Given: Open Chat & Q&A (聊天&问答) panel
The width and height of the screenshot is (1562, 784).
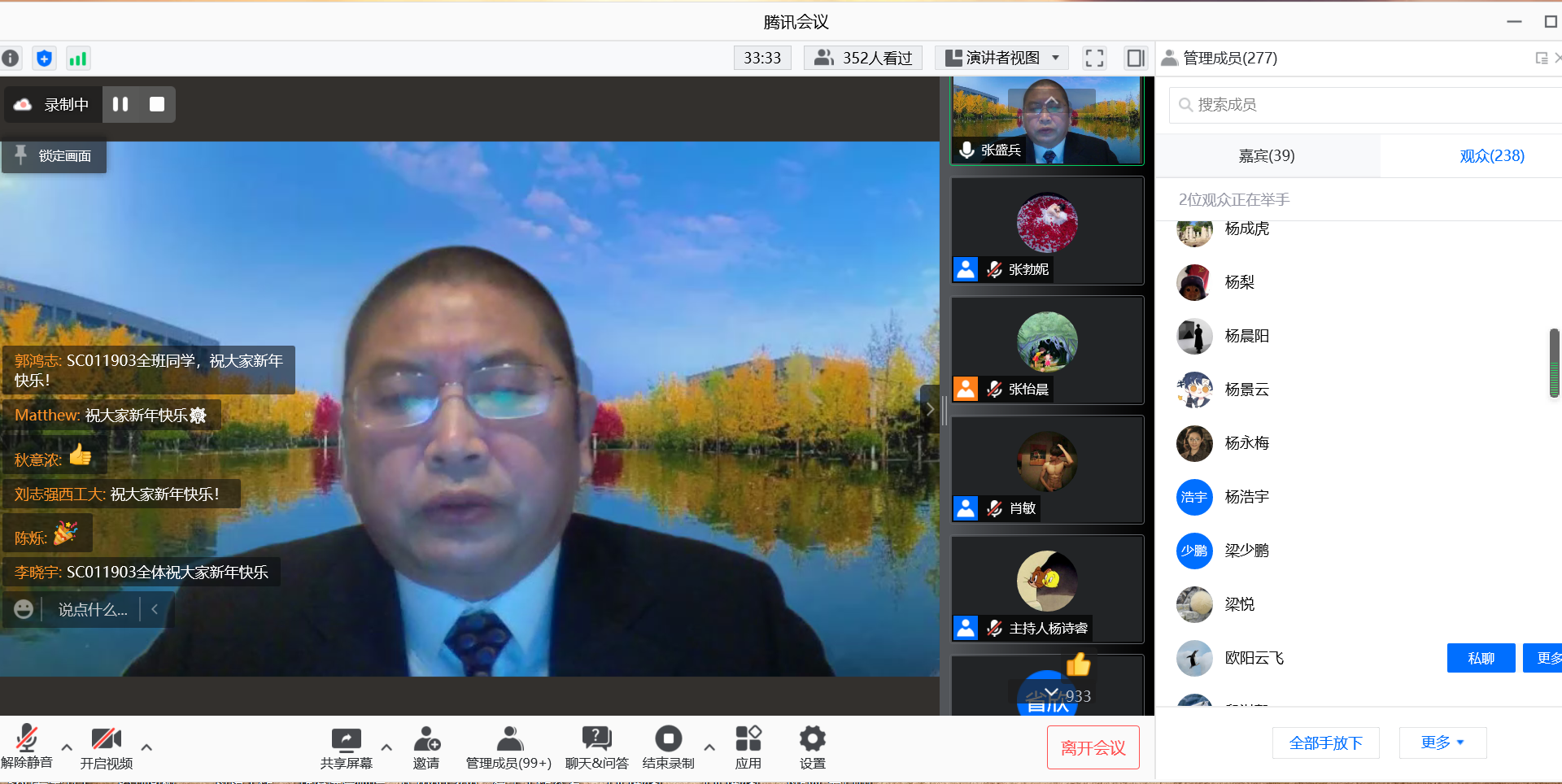Looking at the screenshot, I should tap(596, 739).
